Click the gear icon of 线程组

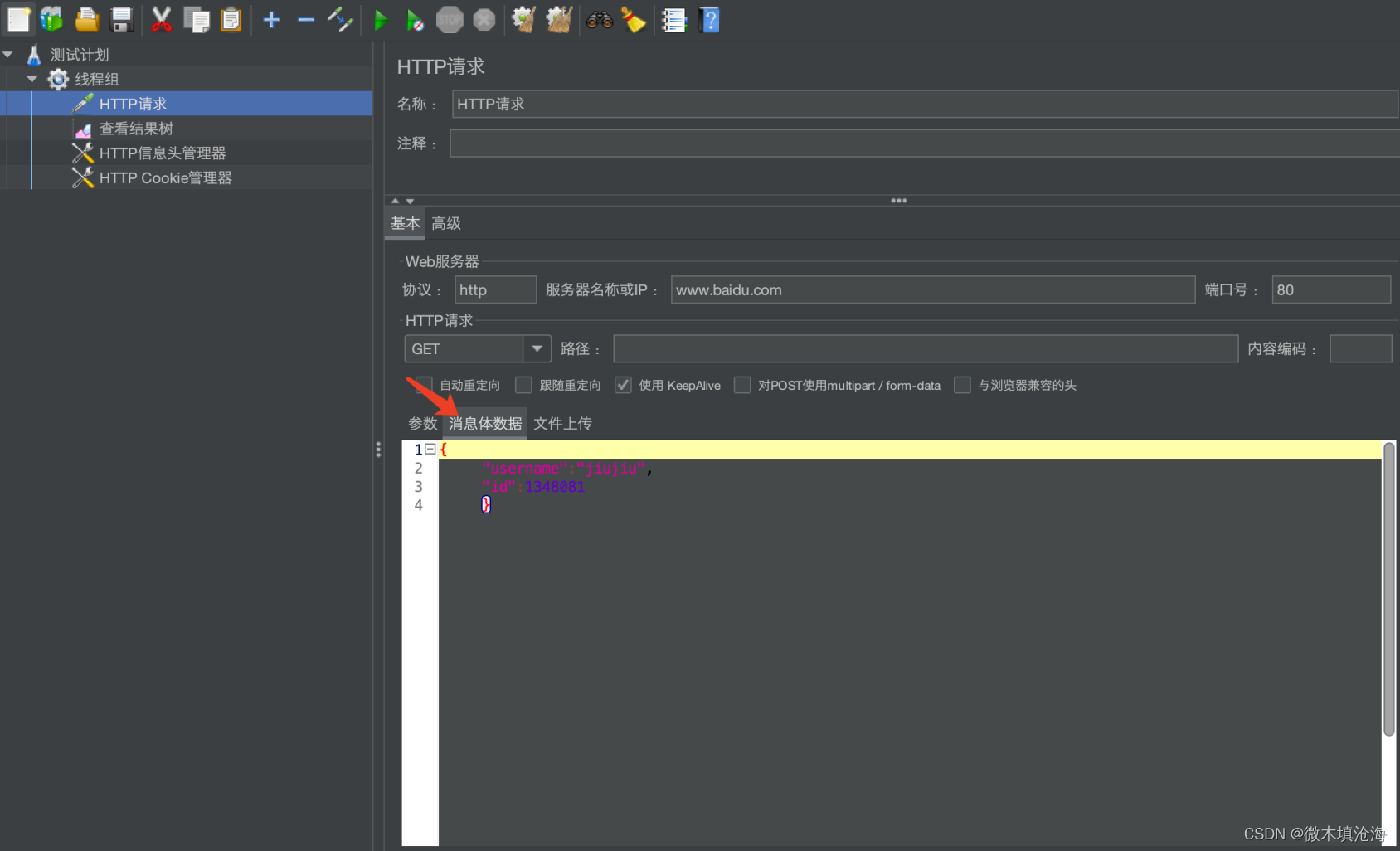pos(58,79)
